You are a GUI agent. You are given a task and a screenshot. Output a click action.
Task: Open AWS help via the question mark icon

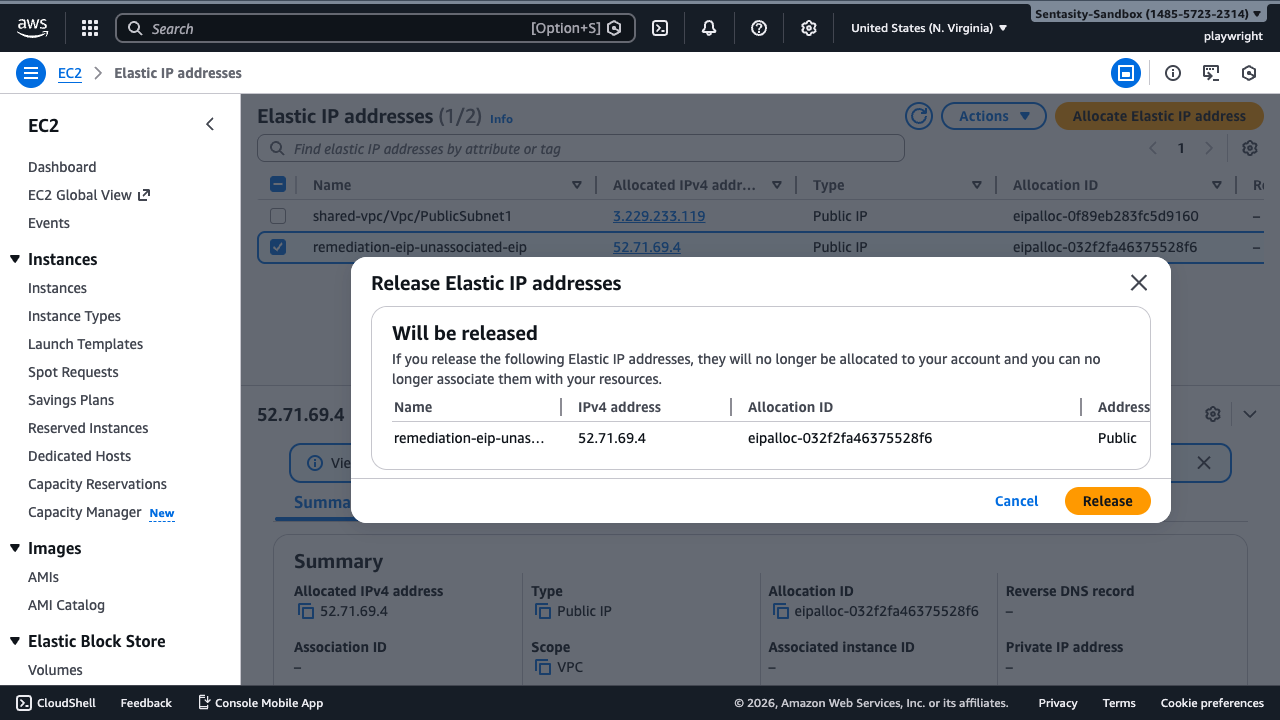[759, 27]
